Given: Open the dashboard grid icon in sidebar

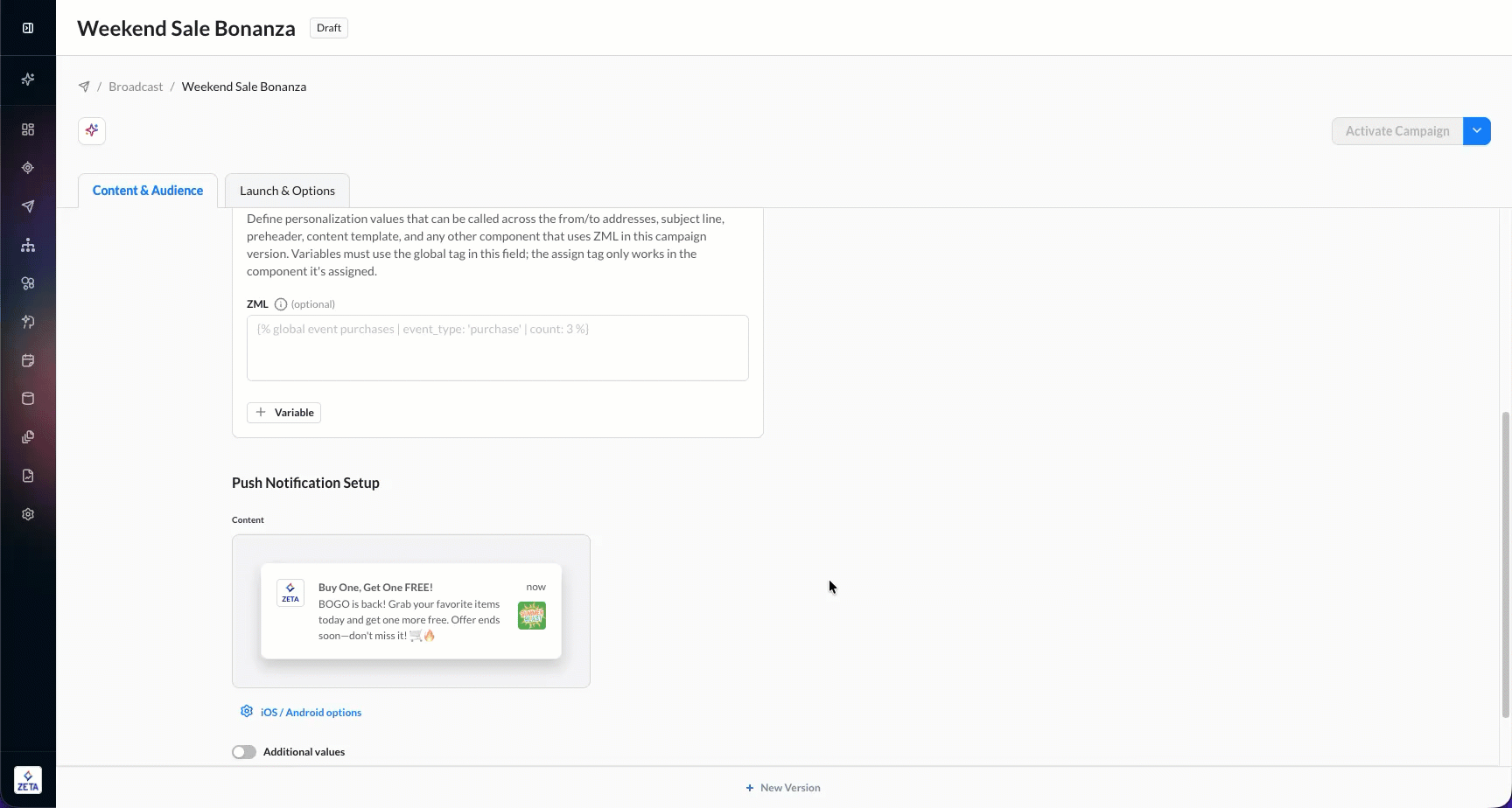Looking at the screenshot, I should point(28,129).
